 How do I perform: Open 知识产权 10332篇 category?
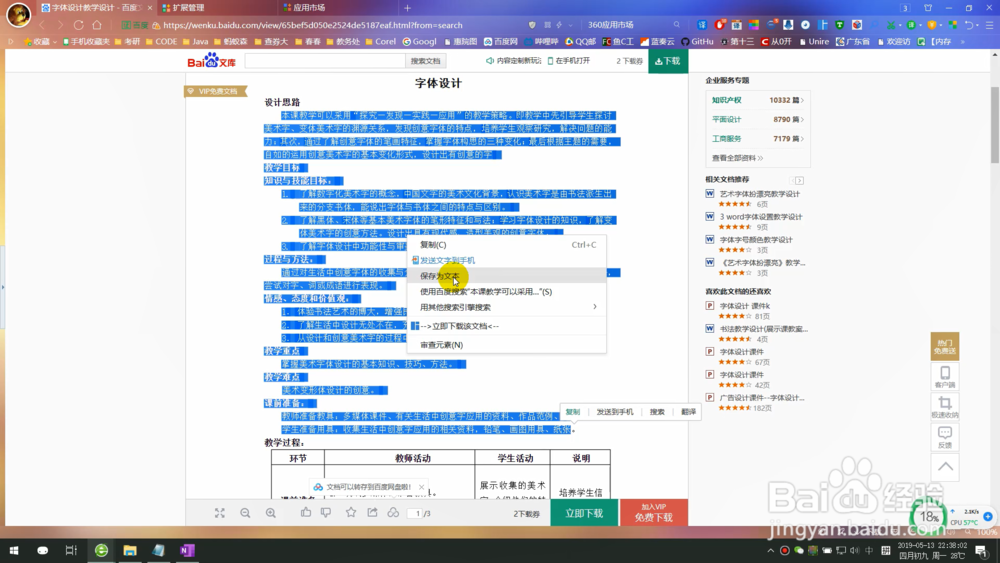757,100
